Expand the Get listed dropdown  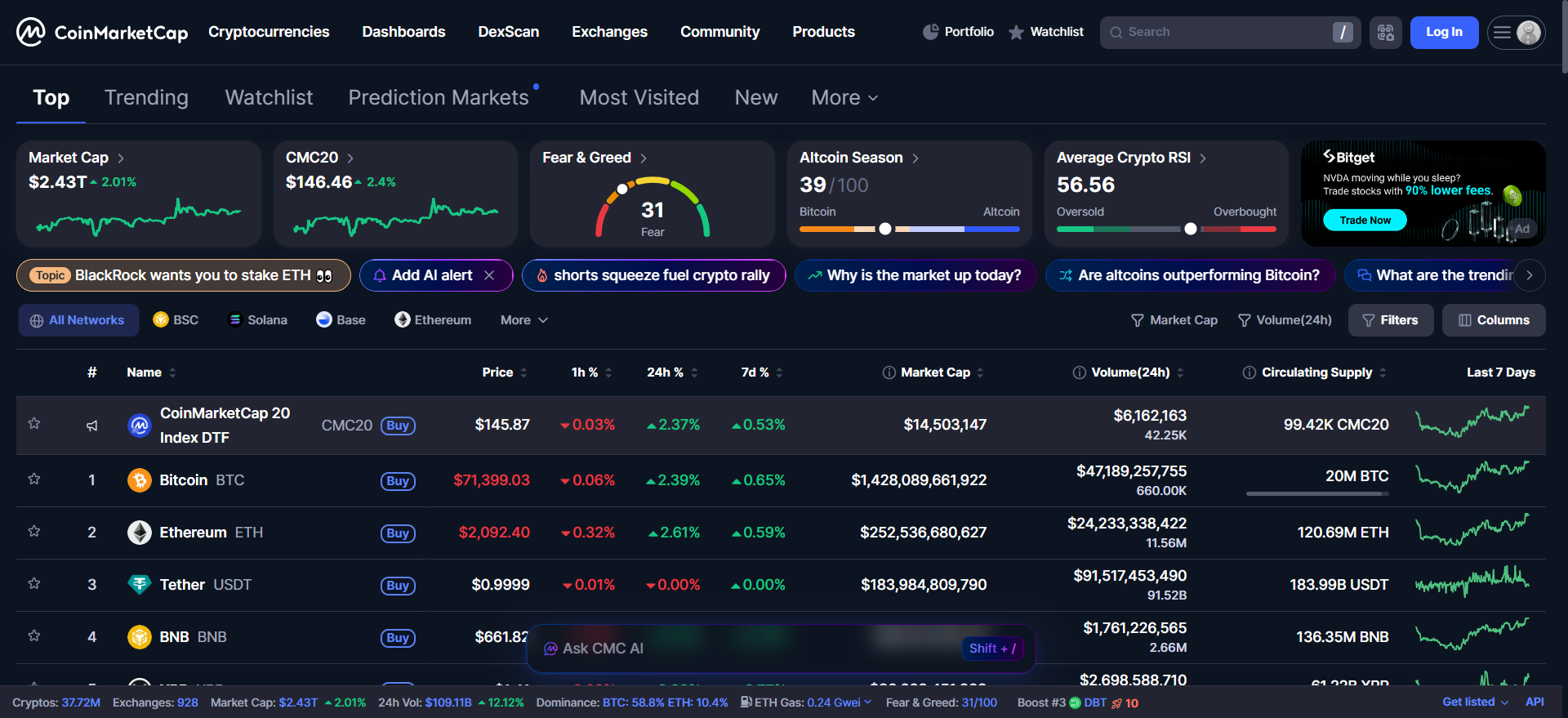coord(1475,702)
